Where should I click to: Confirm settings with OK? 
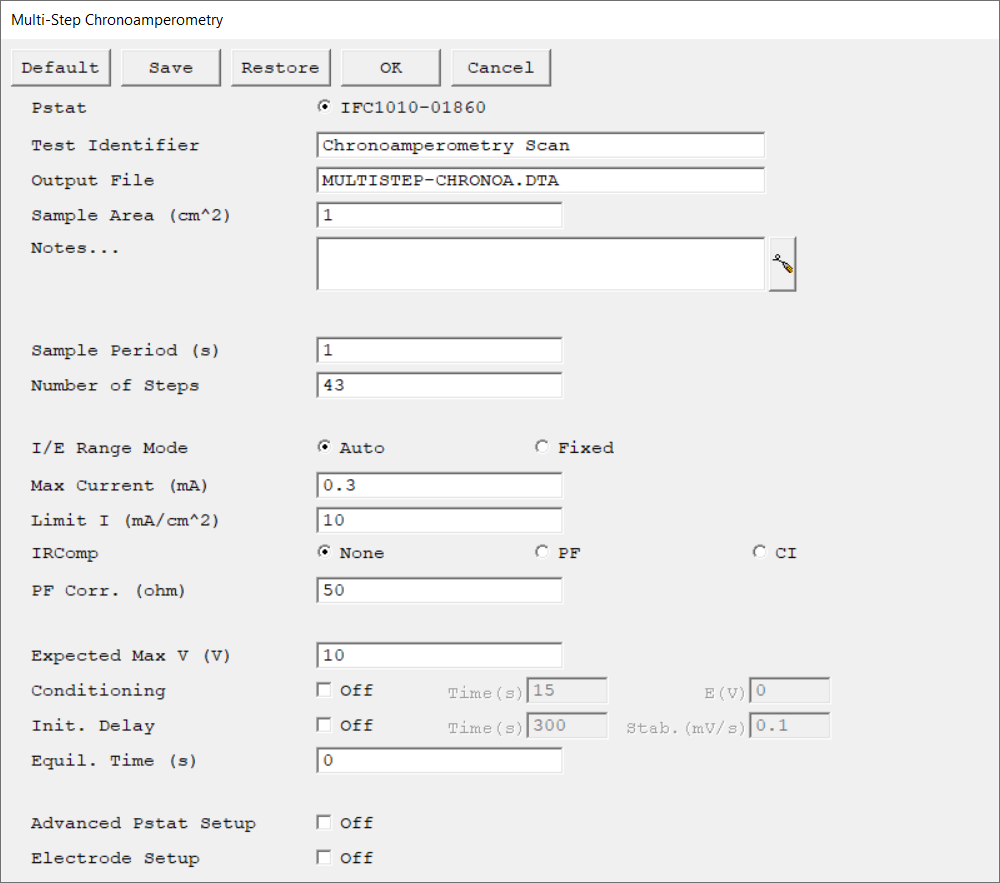click(x=391, y=68)
